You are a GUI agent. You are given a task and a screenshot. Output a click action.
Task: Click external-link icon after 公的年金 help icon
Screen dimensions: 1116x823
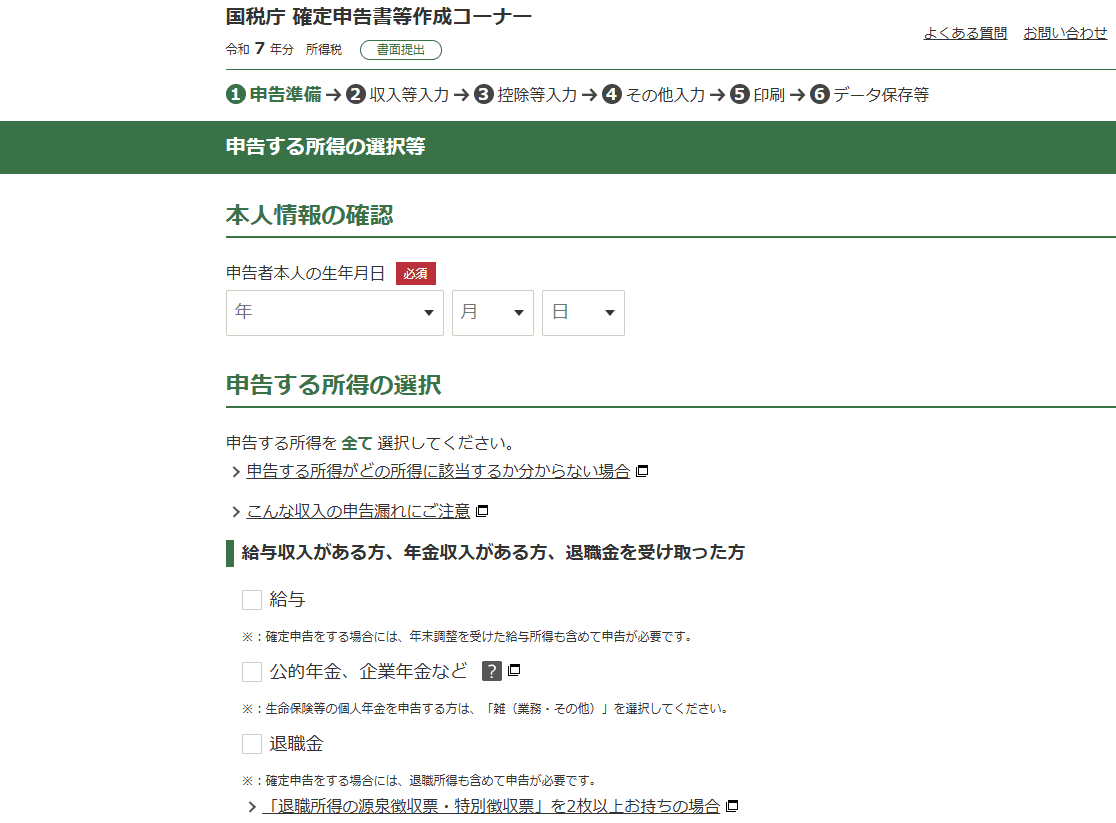[x=514, y=671]
